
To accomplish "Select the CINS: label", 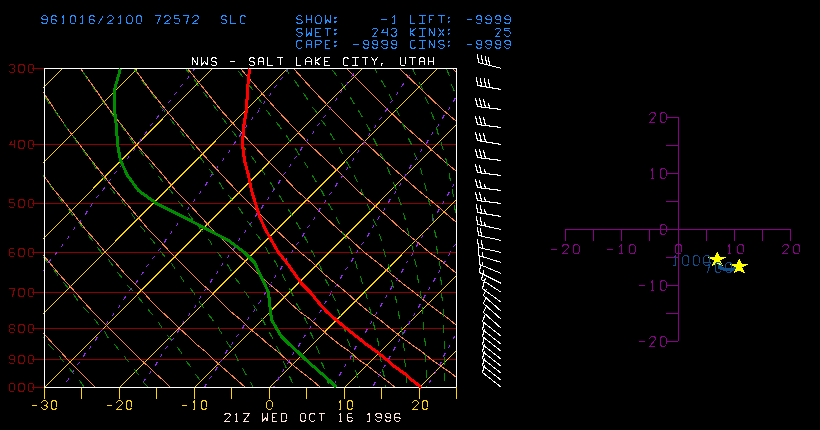I will [x=430, y=44].
